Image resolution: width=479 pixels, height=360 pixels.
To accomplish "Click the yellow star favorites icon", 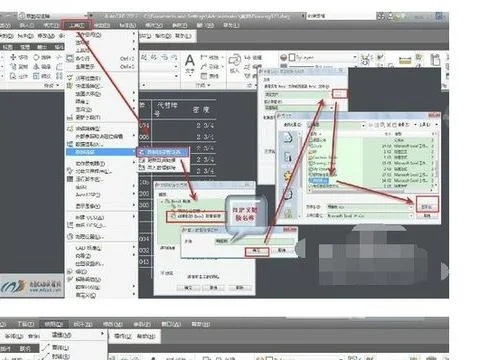I will [x=287, y=176].
